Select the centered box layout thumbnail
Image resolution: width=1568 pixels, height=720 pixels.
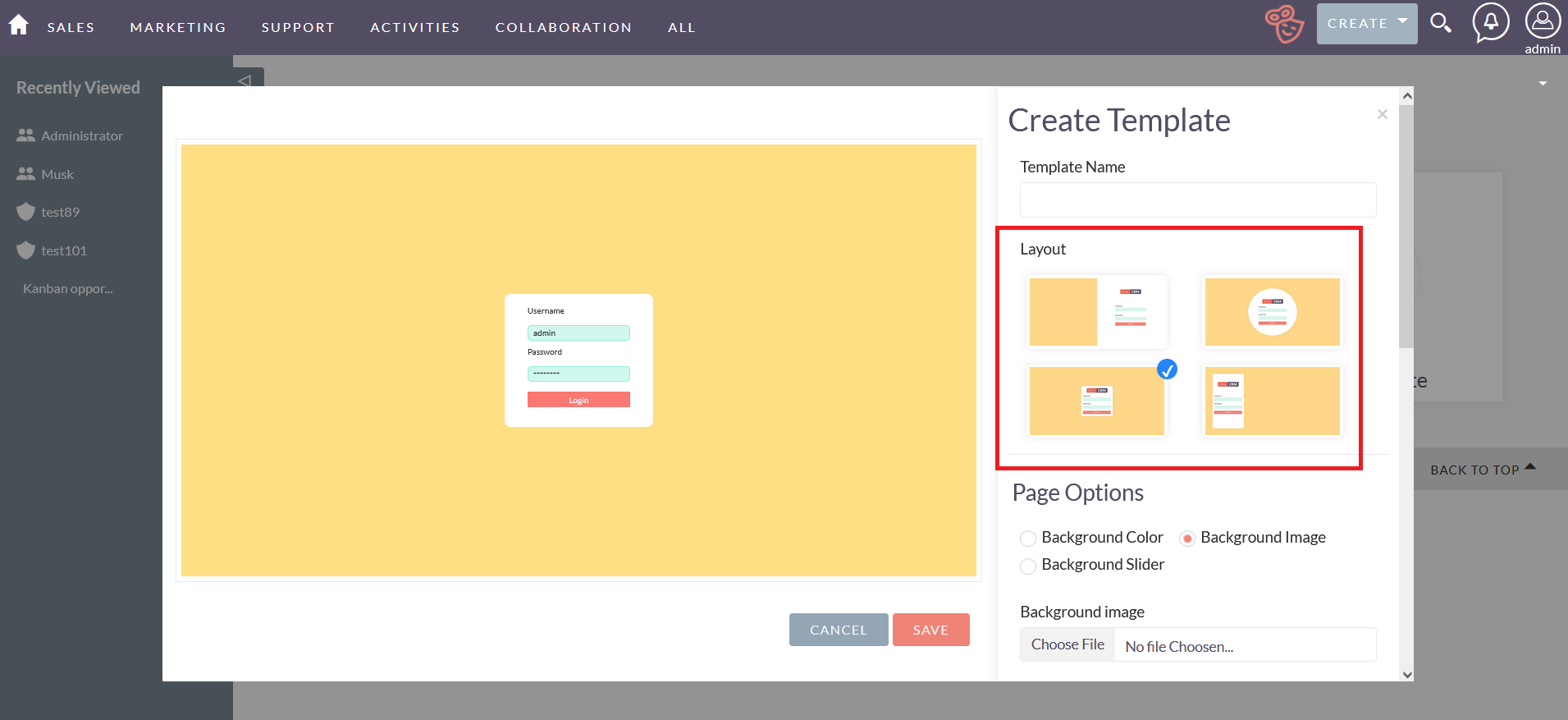1097,401
